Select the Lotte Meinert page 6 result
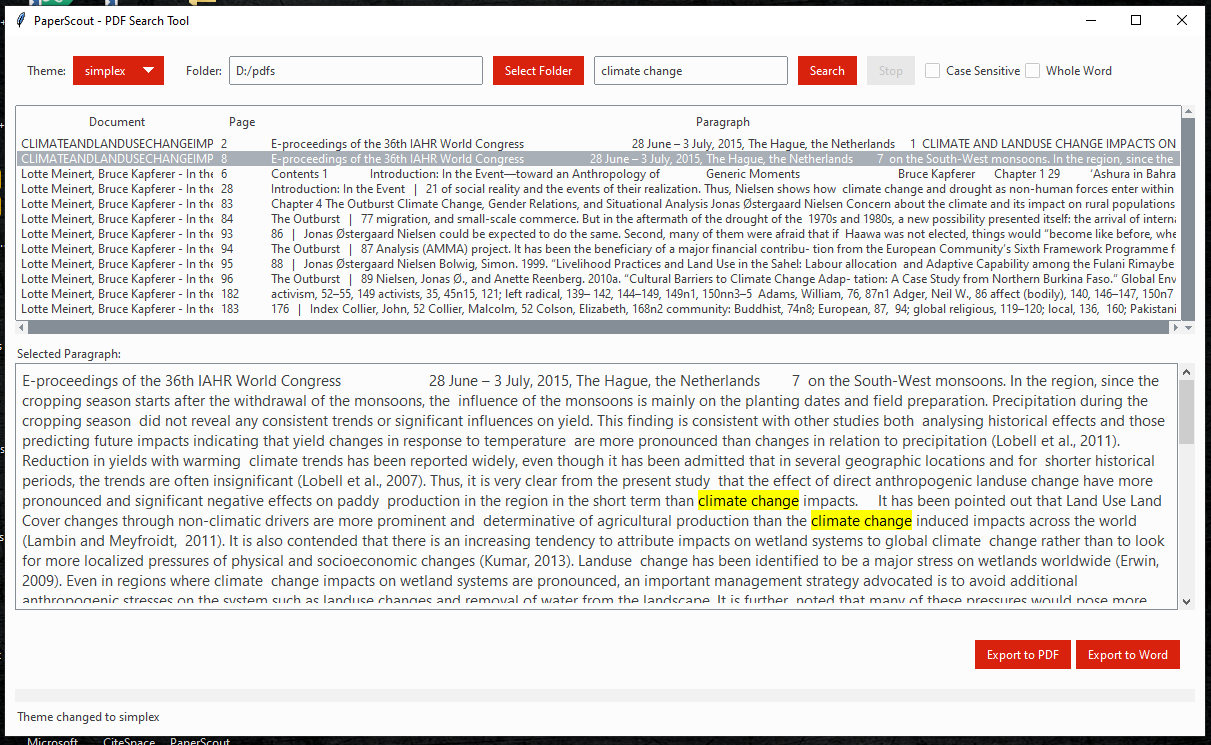The width and height of the screenshot is (1211, 745). [598, 174]
